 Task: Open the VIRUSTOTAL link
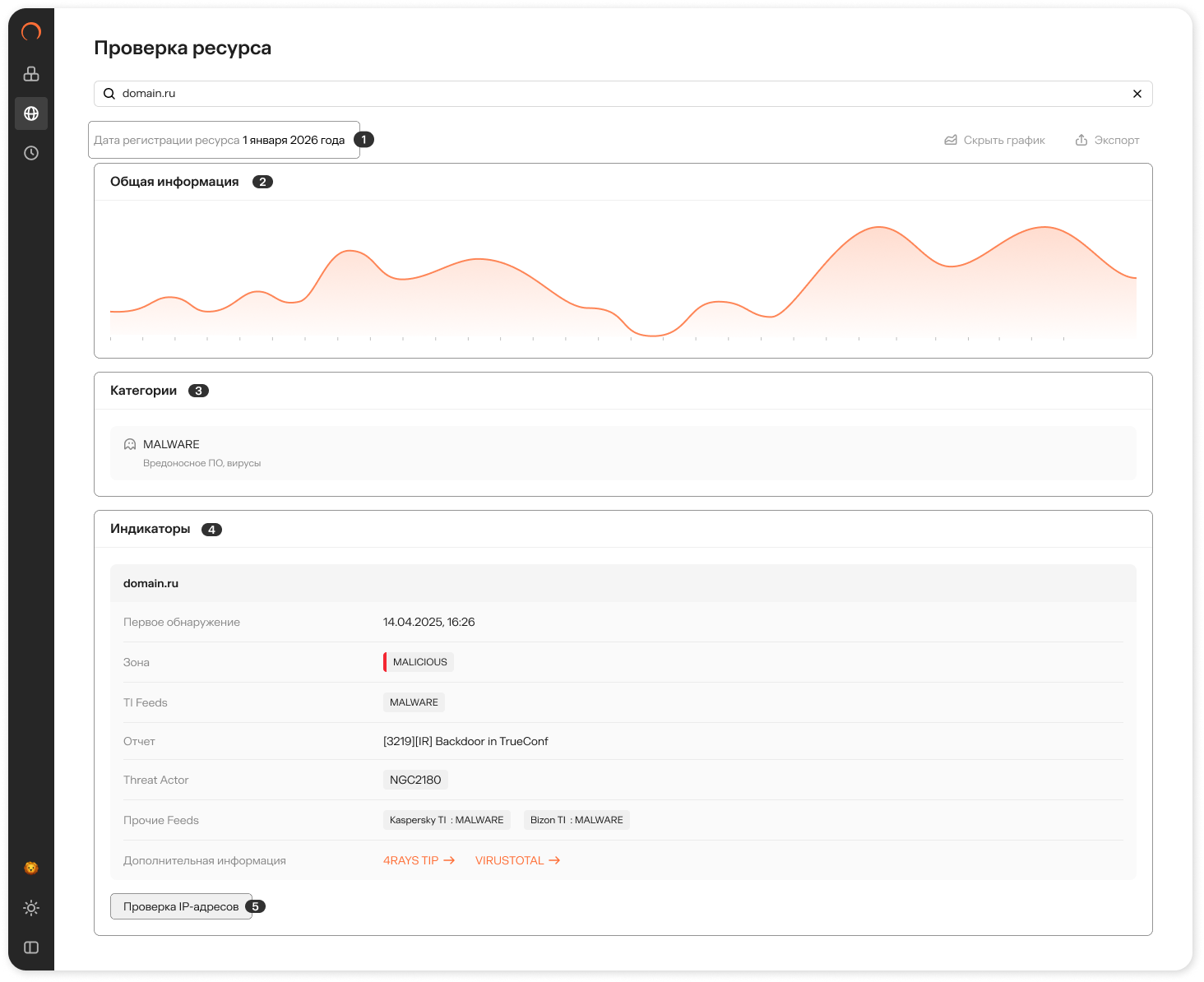coord(517,860)
